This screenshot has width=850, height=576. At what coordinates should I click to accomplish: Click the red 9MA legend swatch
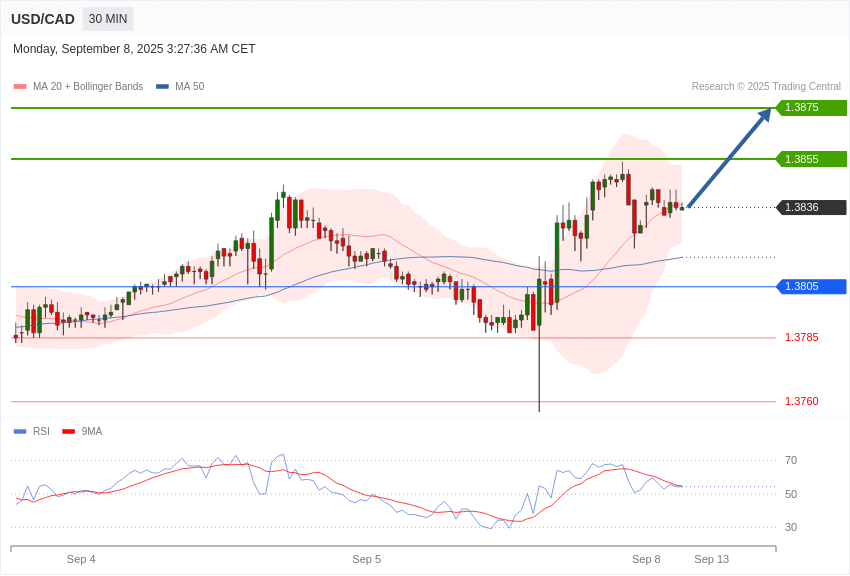pos(68,432)
